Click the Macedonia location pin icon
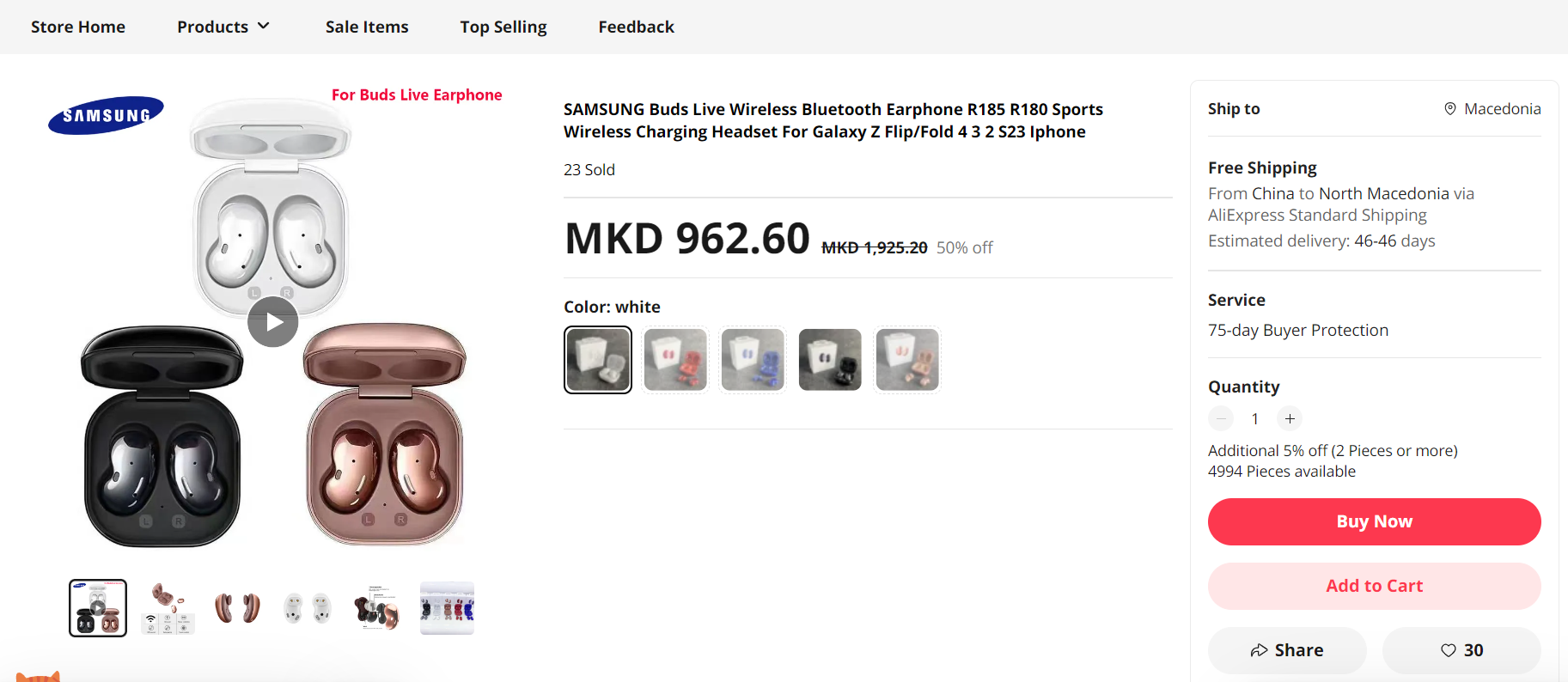The width and height of the screenshot is (1568, 682). [1450, 109]
